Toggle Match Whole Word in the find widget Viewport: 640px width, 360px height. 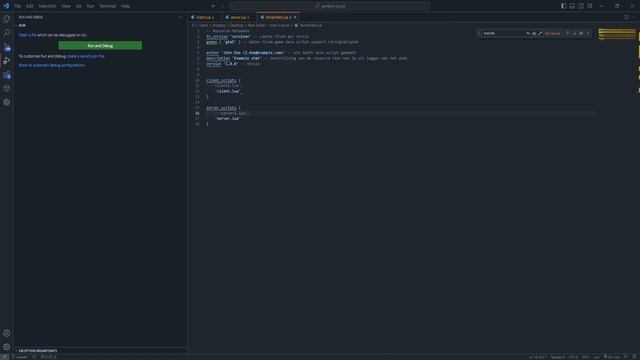point(534,33)
